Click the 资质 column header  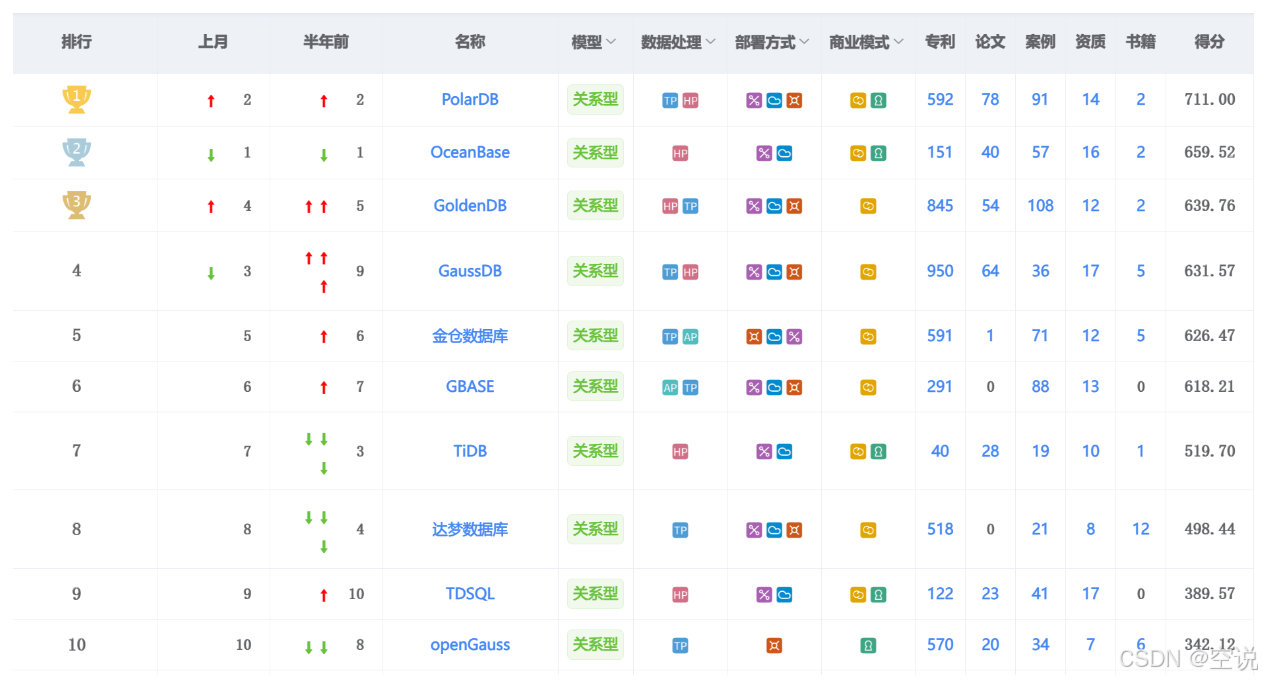1090,42
